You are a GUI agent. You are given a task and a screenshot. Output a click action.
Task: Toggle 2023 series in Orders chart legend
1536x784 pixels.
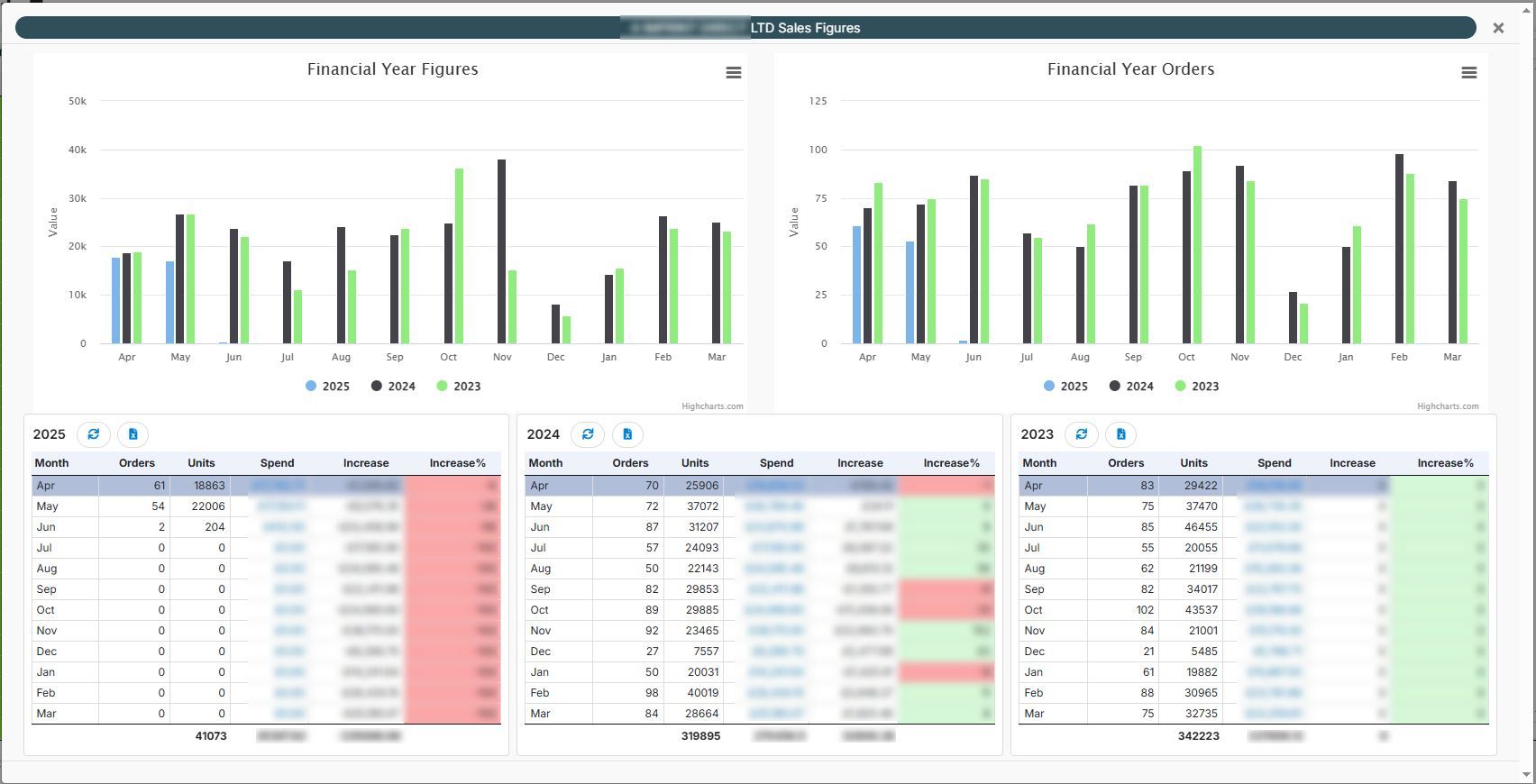pyautogui.click(x=1197, y=387)
